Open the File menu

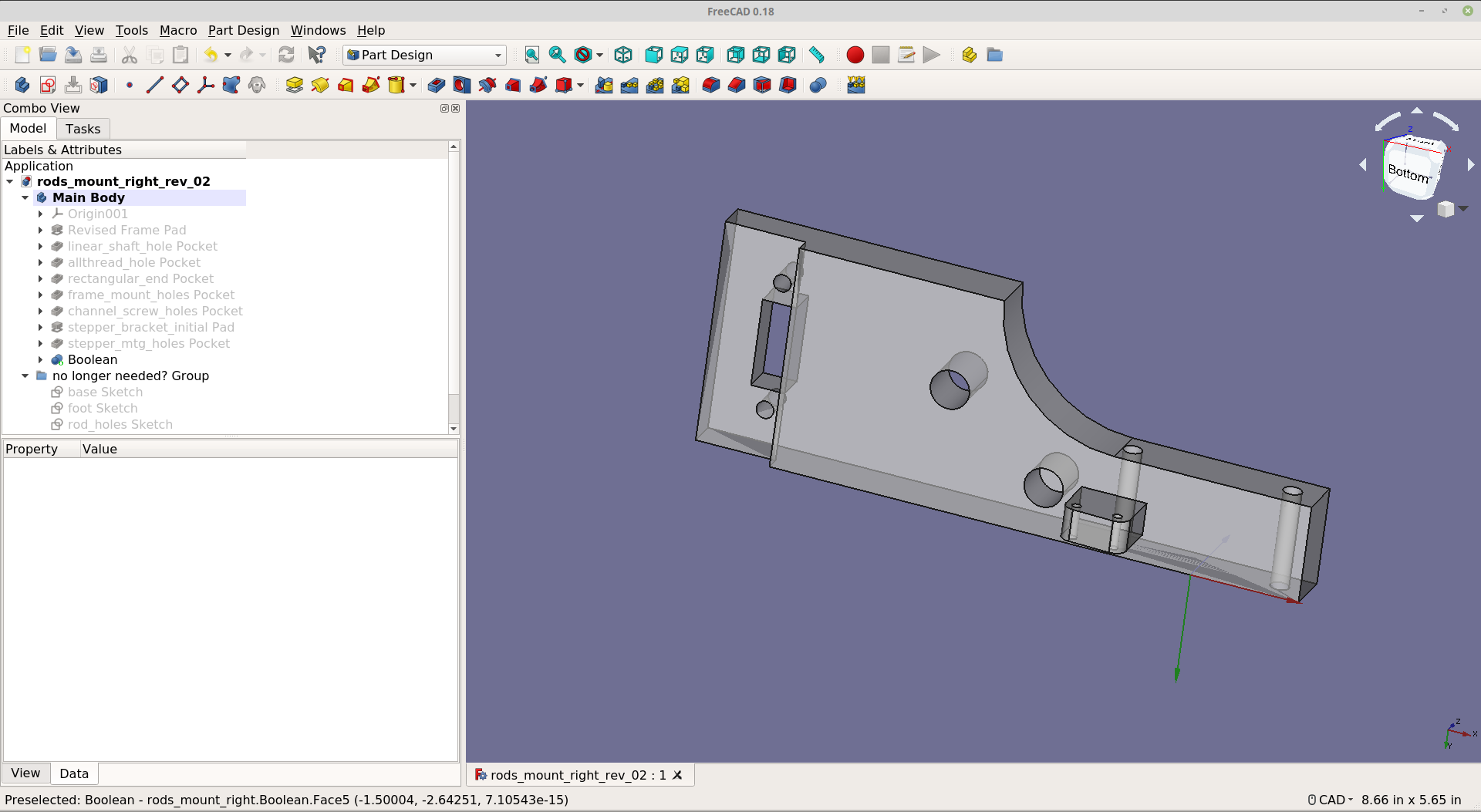19,30
